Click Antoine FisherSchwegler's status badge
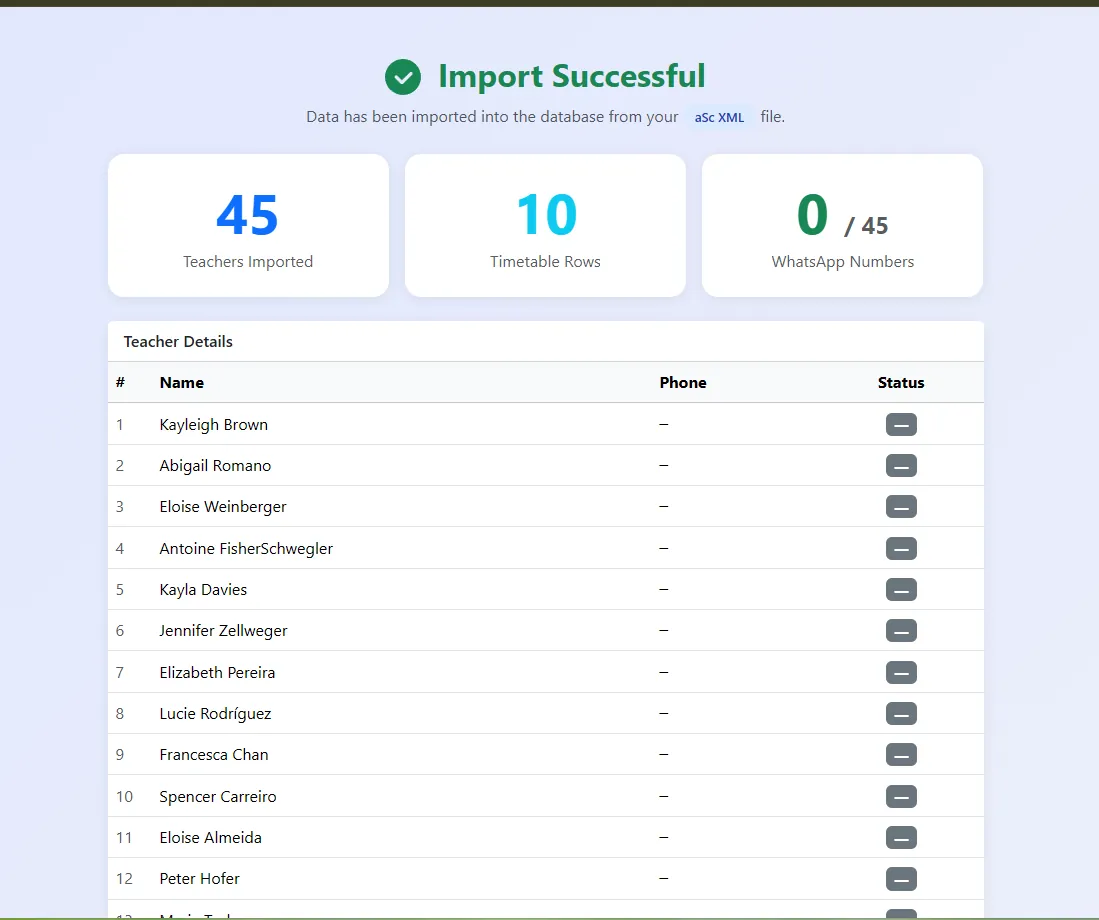The width and height of the screenshot is (1099, 920). pos(901,549)
